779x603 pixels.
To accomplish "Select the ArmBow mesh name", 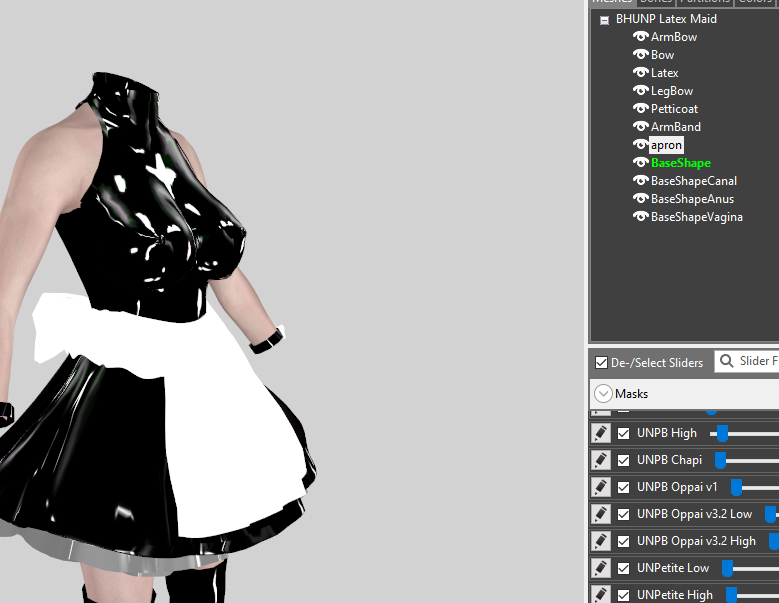I will [x=674, y=37].
